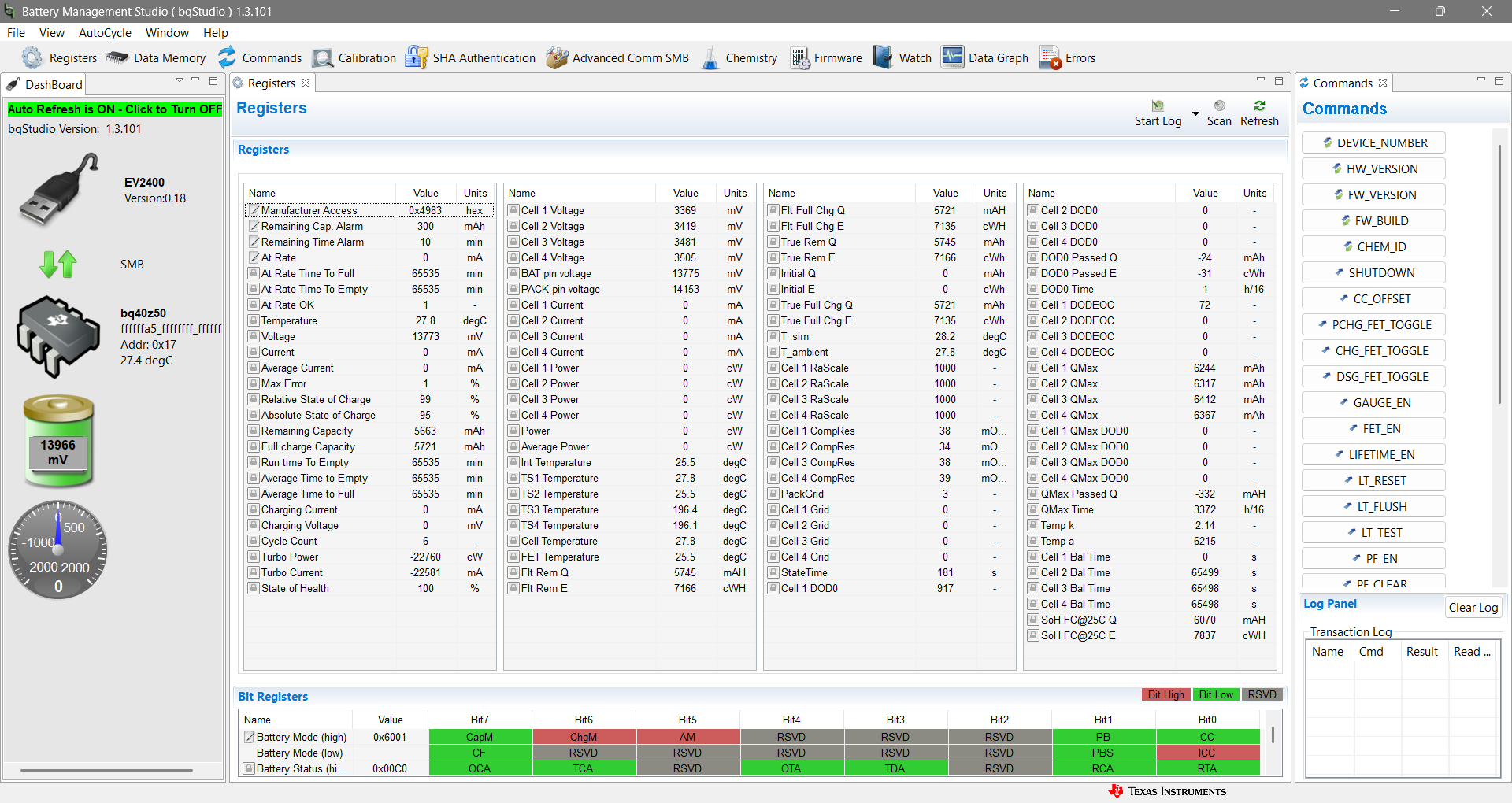Screen dimensions: 1512x803
Task: Open the Data Graph tool
Action: 984,58
